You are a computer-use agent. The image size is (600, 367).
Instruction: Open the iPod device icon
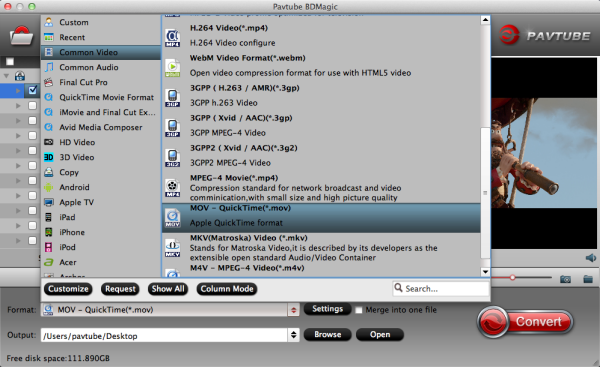(49, 247)
